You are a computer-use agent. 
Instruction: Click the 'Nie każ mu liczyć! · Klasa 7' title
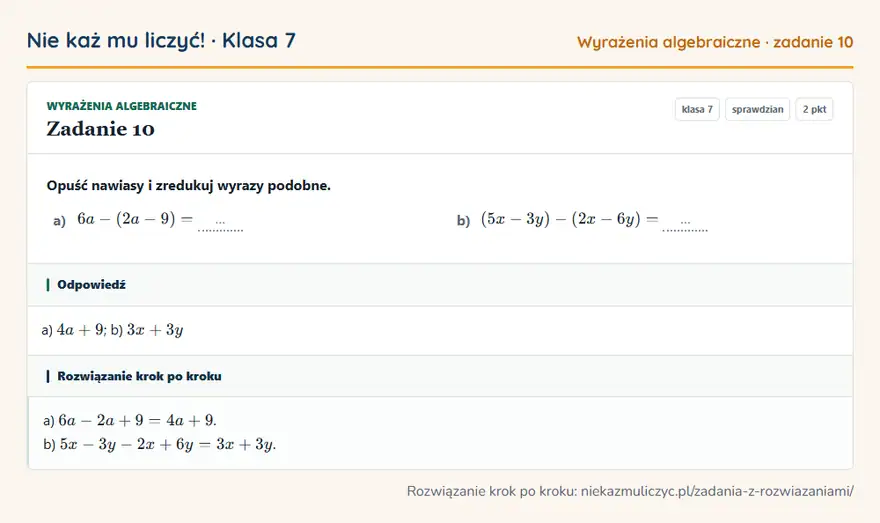pyautogui.click(x=161, y=40)
